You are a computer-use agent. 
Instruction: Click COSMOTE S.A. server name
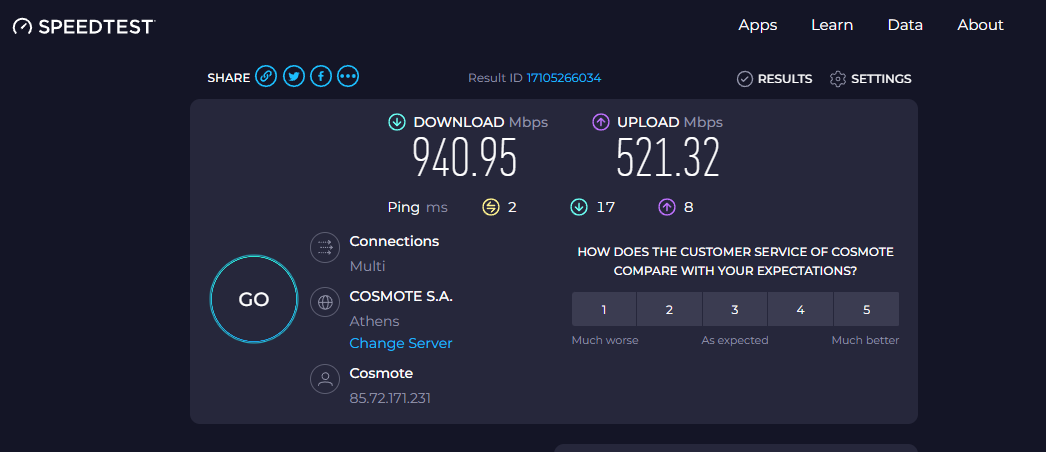tap(401, 297)
